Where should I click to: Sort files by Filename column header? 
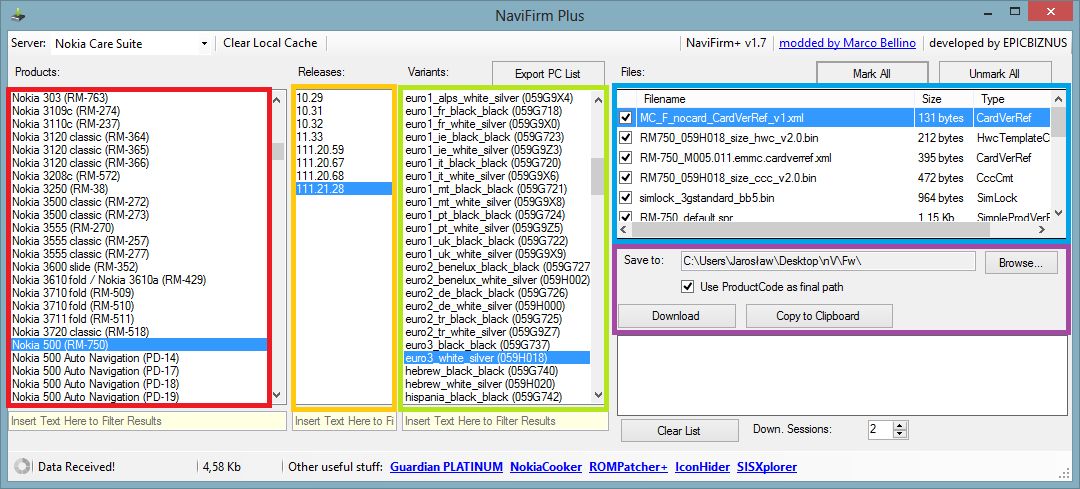pyautogui.click(x=776, y=99)
